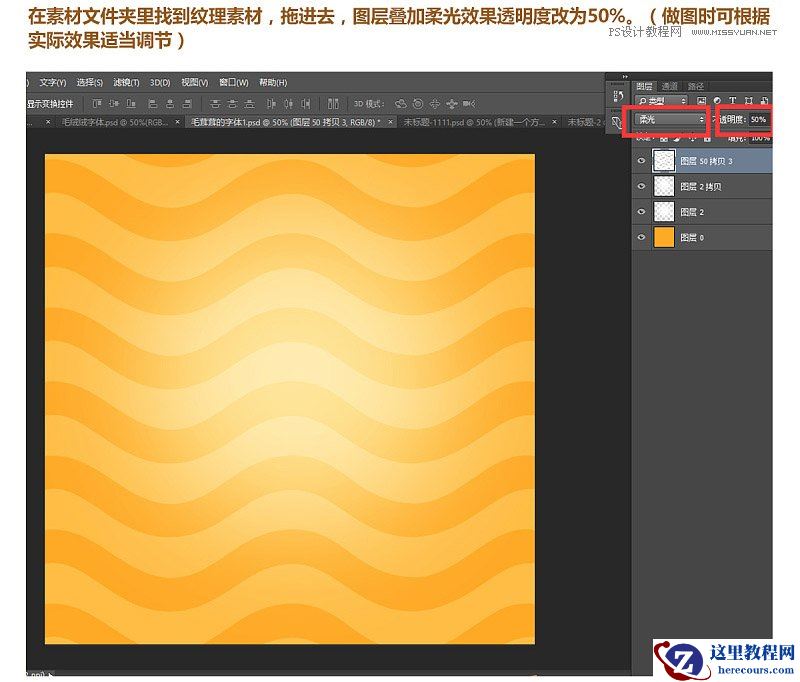Viewport: 800px width, 682px height.
Task: Toggle lock all icon
Action: 707,139
